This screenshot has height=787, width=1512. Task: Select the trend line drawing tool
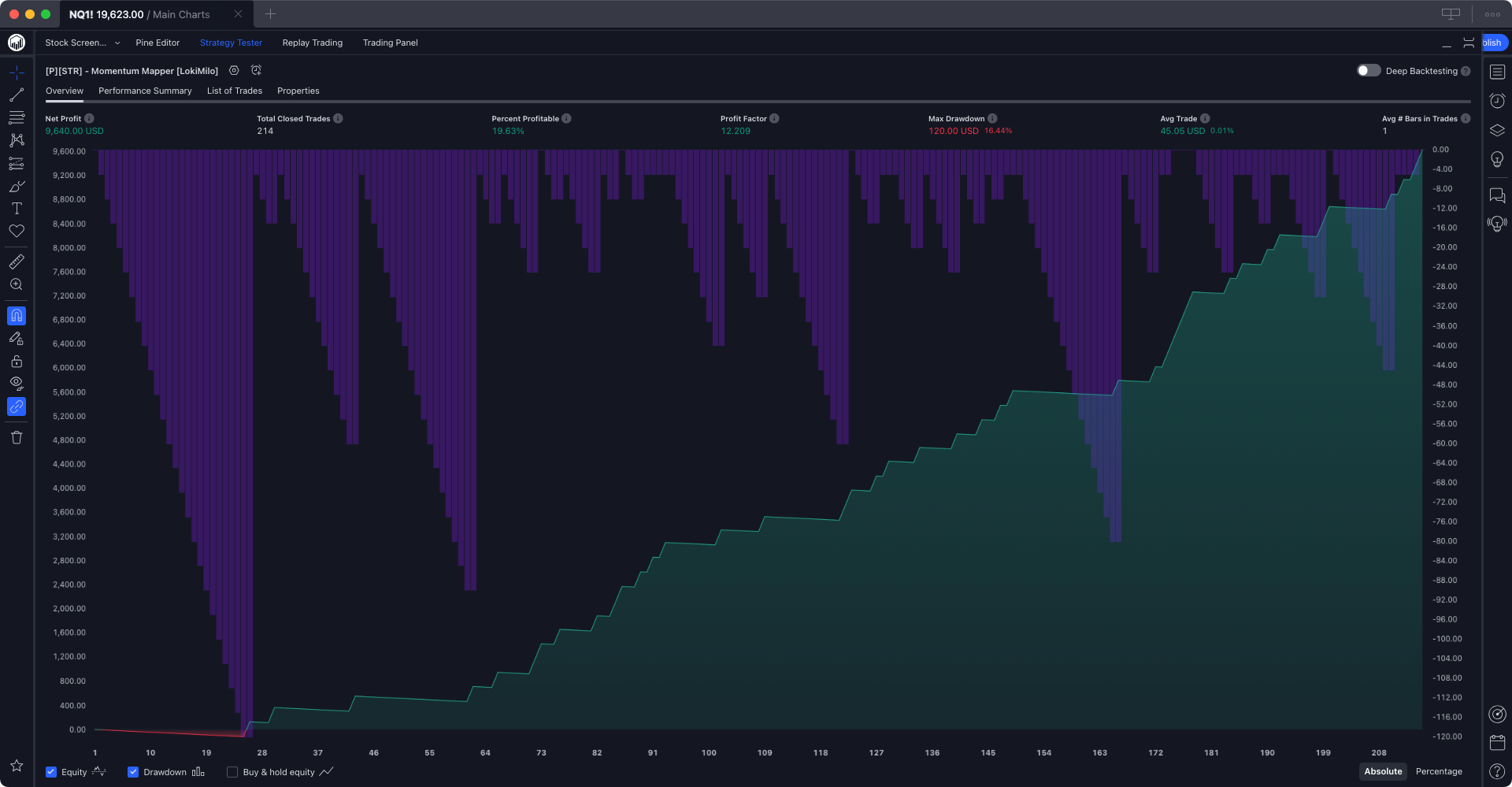[x=17, y=95]
